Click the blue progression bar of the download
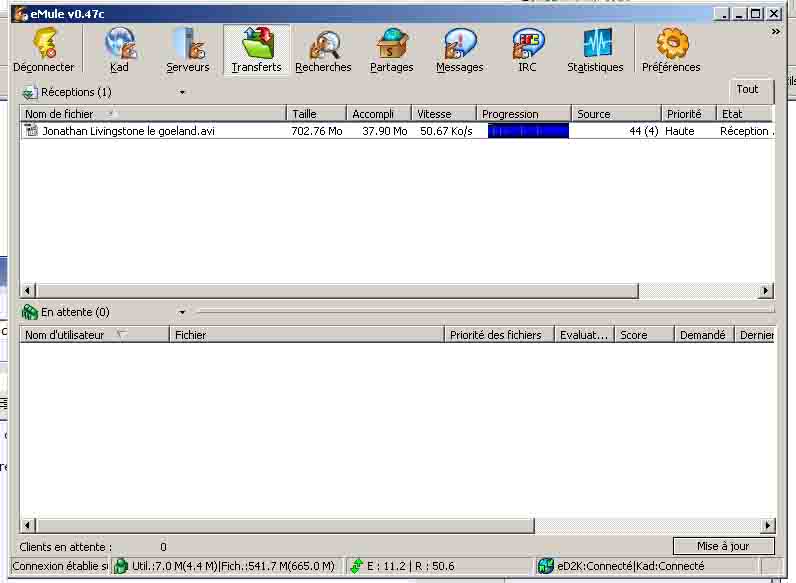Screen dimensions: 796x583 [x=528, y=131]
